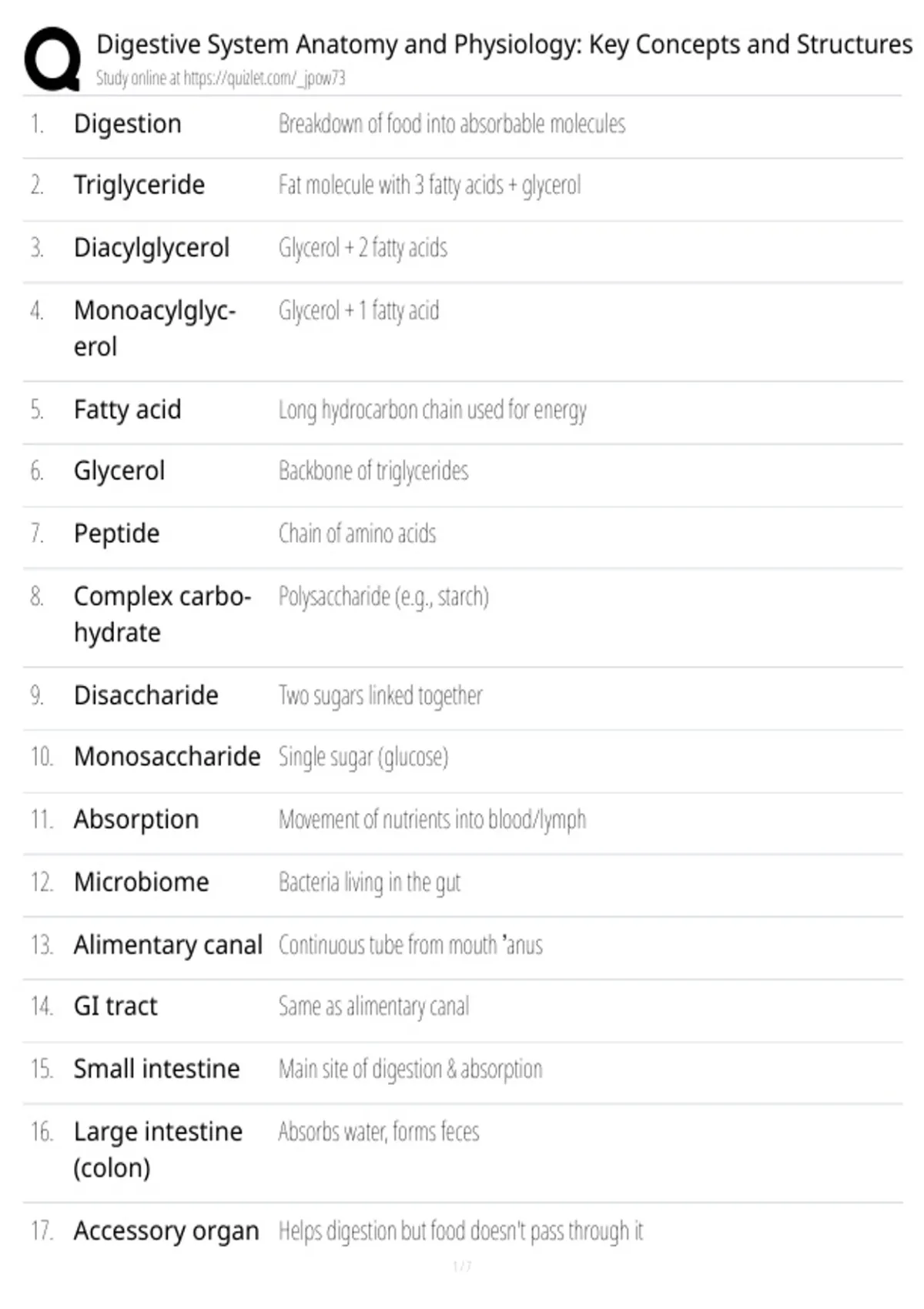Click the Monoacylglycerol term
The height and width of the screenshot is (1309, 924).
pyautogui.click(x=155, y=329)
